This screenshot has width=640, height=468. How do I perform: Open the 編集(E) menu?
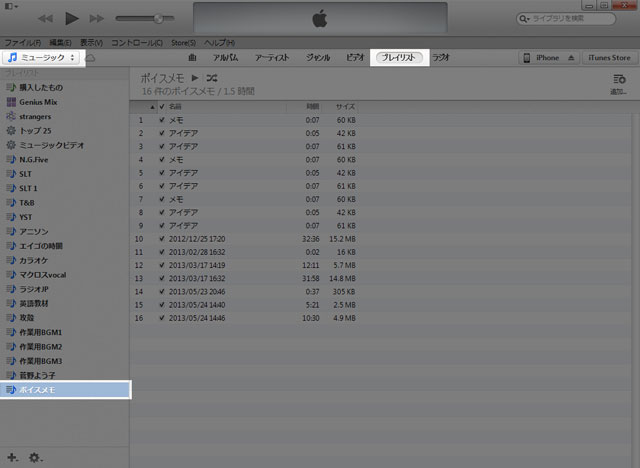(60, 42)
